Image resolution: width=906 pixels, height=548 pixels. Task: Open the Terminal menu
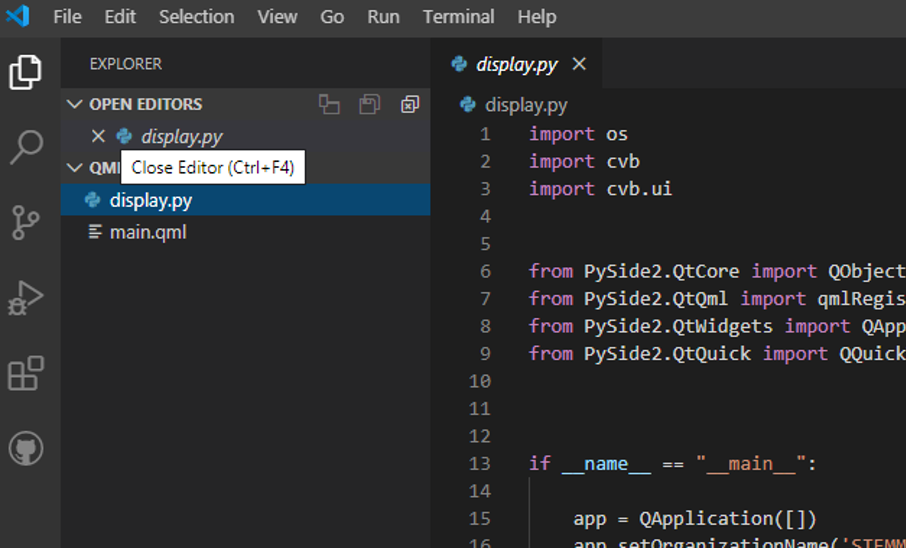coord(458,17)
